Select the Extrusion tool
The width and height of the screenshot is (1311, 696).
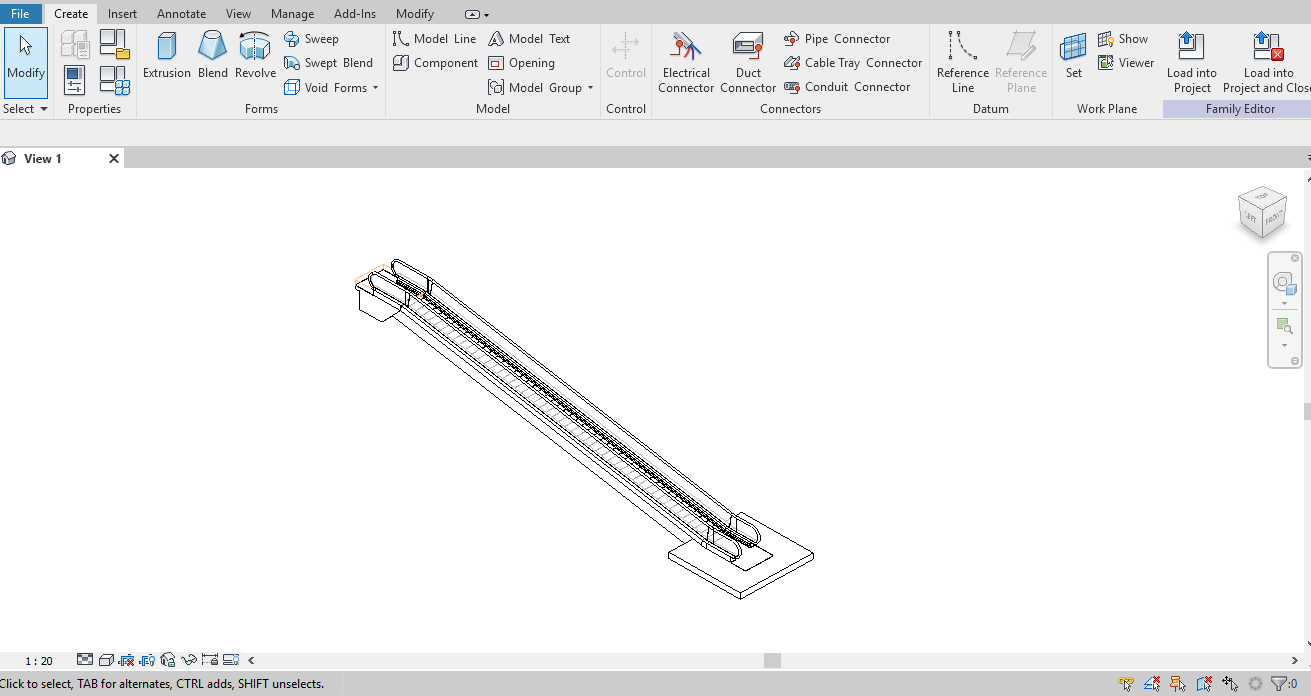167,56
